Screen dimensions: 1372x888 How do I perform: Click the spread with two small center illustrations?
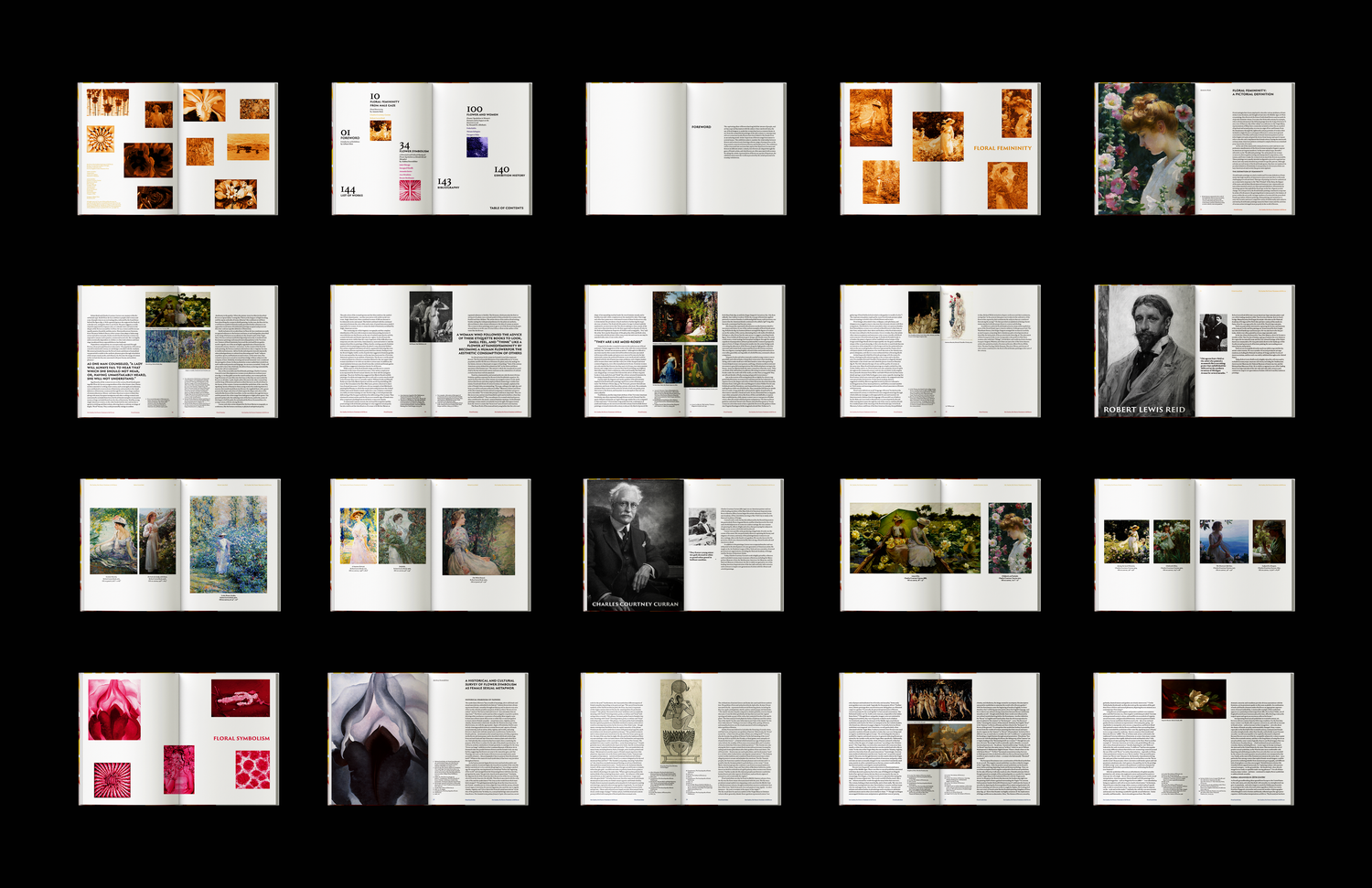[939, 351]
